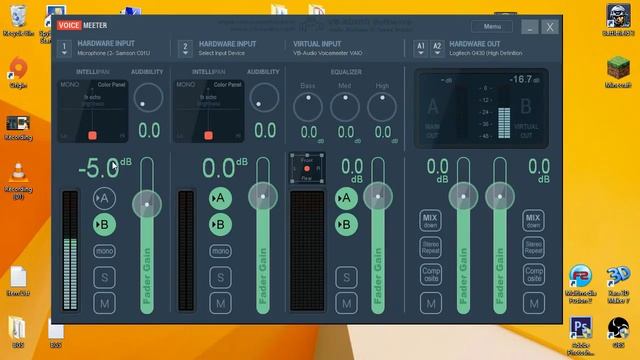This screenshot has height=360, width=640.
Task: Click Intellipan red handle on input 2
Action: 209,136
